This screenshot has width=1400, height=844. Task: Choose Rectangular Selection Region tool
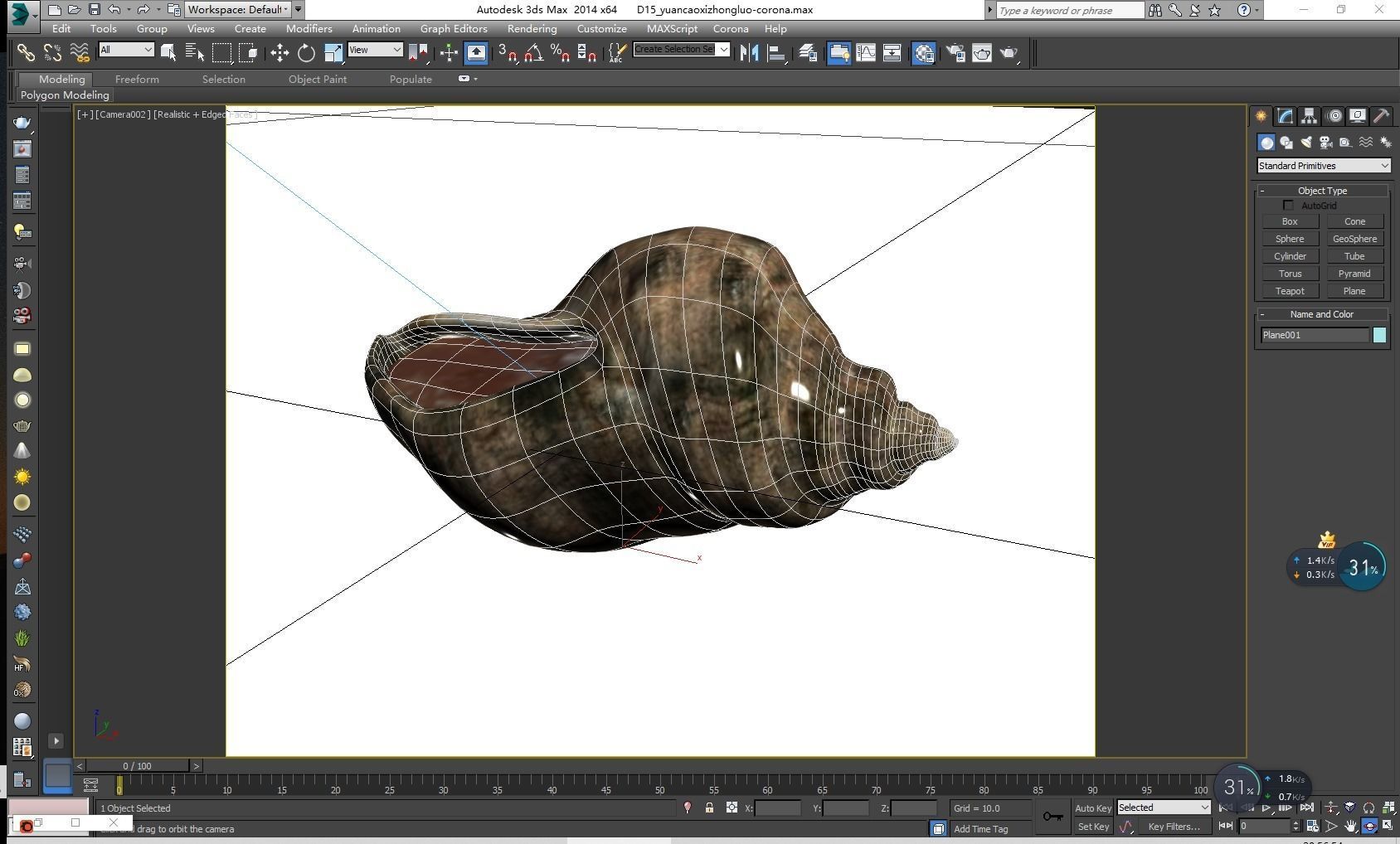point(221,53)
